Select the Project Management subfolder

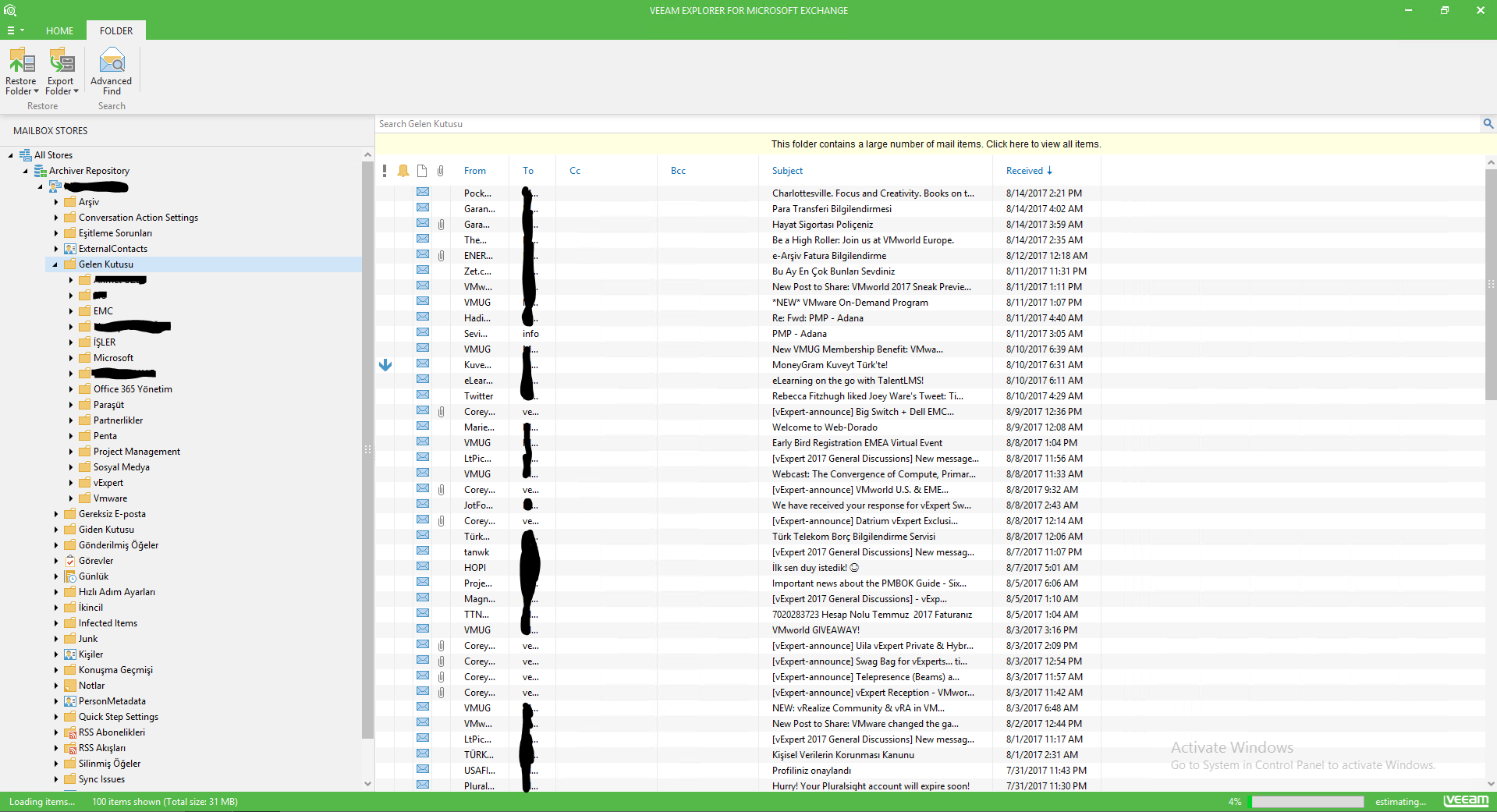tap(137, 452)
